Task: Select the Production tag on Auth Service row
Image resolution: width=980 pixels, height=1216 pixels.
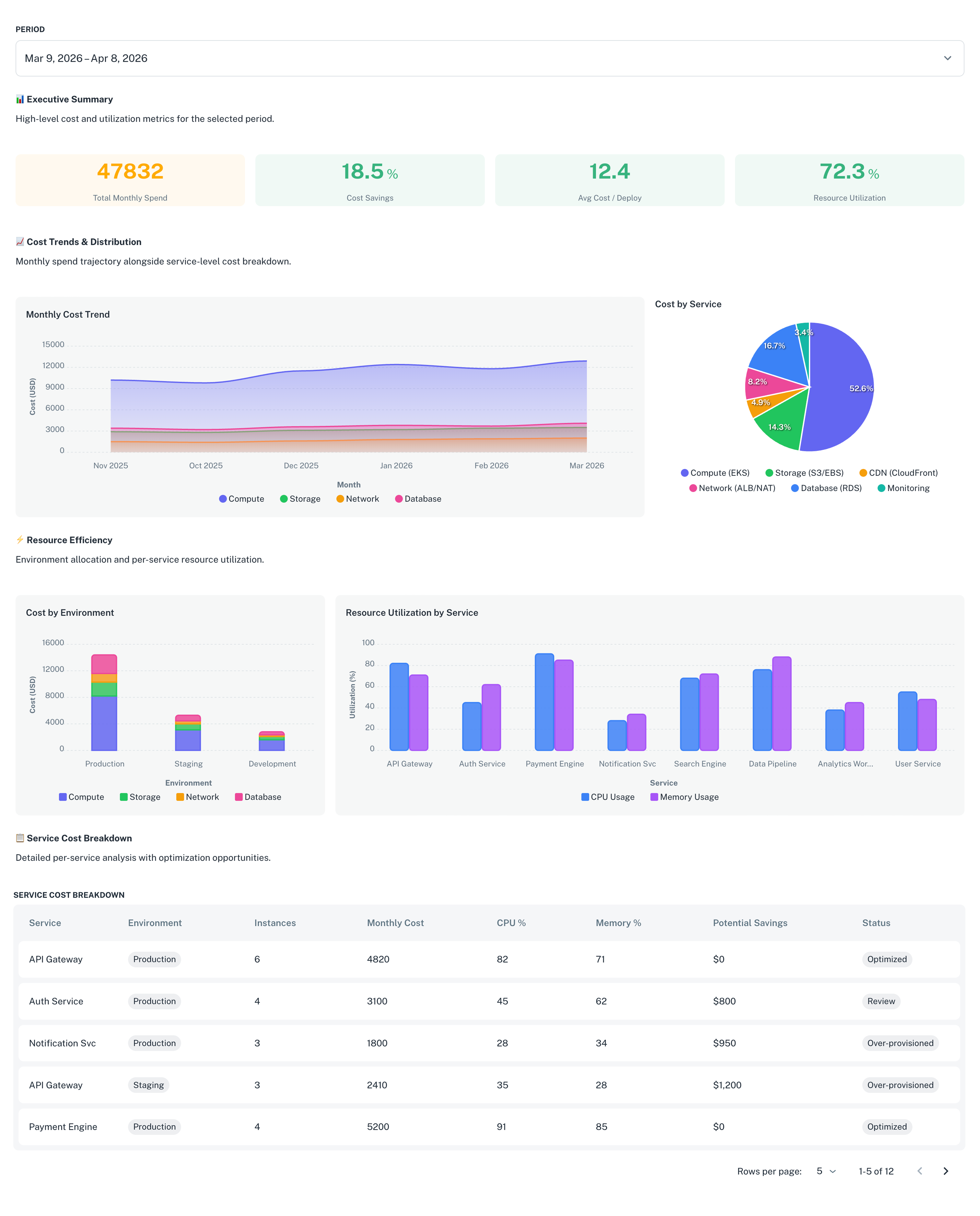Action: tap(154, 1001)
